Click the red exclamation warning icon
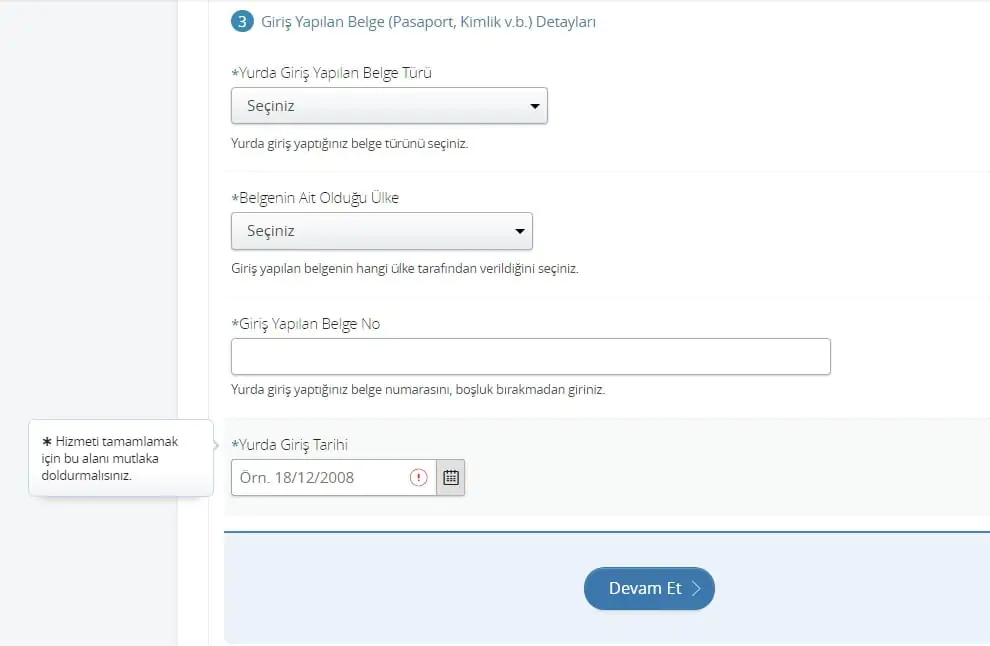The width and height of the screenshot is (990, 646). tap(419, 477)
